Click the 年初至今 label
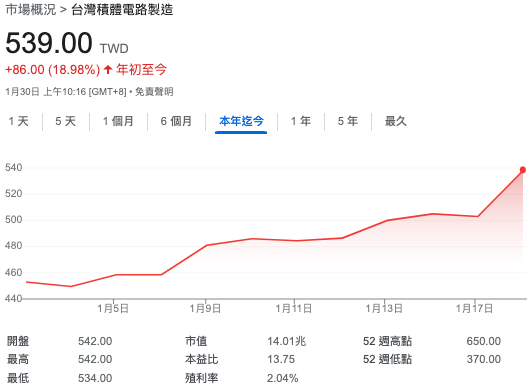This screenshot has height=390, width=530. [142, 70]
